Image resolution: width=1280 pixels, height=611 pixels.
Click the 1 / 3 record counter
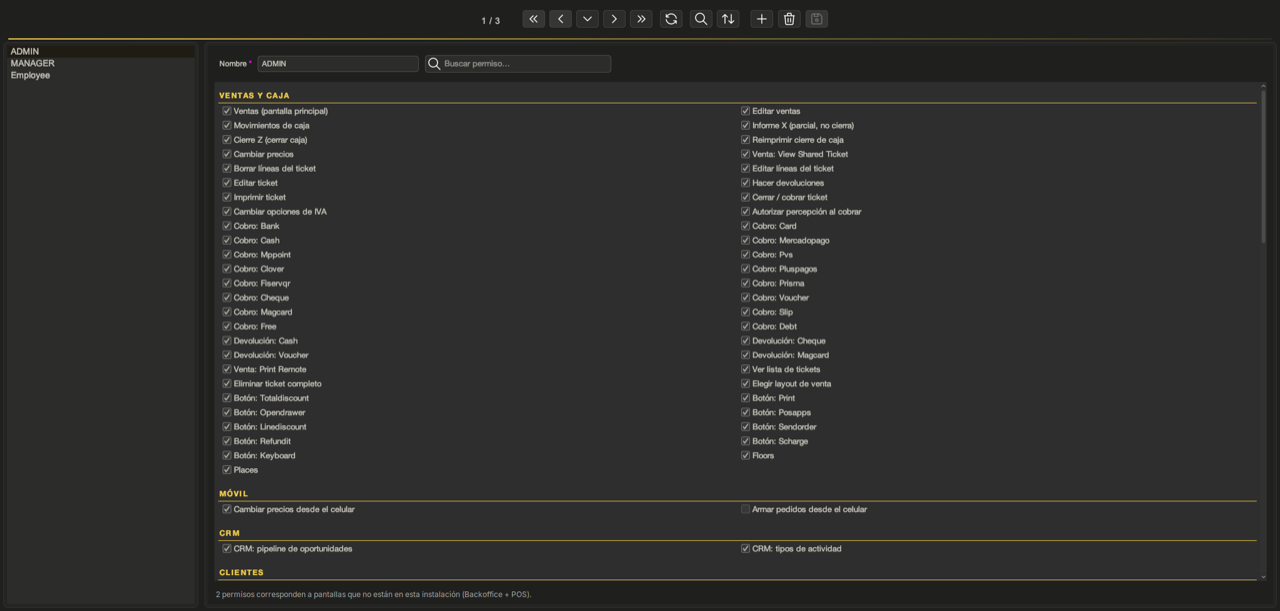click(491, 20)
